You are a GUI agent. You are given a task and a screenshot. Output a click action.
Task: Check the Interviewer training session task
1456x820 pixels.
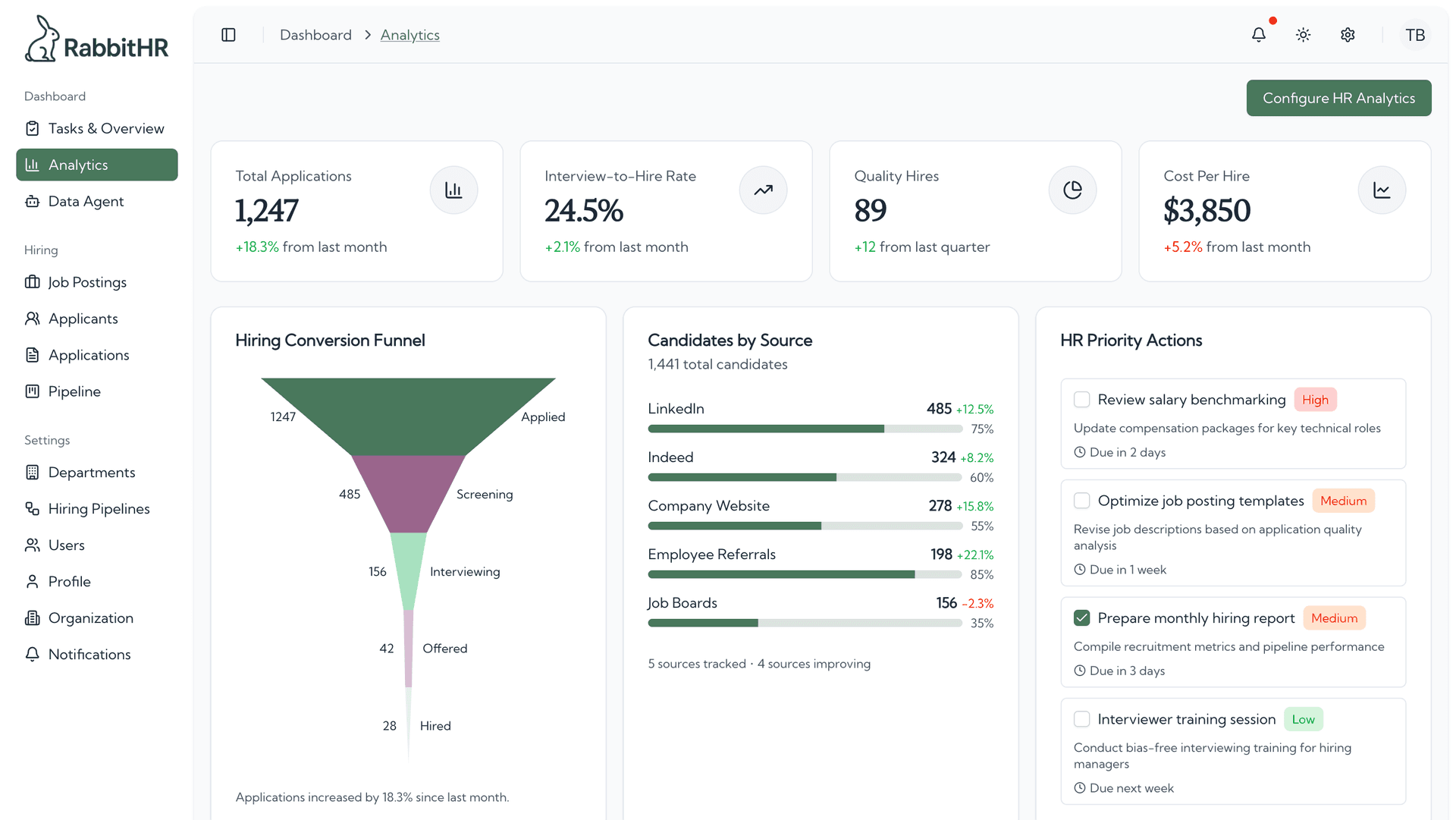click(1081, 718)
